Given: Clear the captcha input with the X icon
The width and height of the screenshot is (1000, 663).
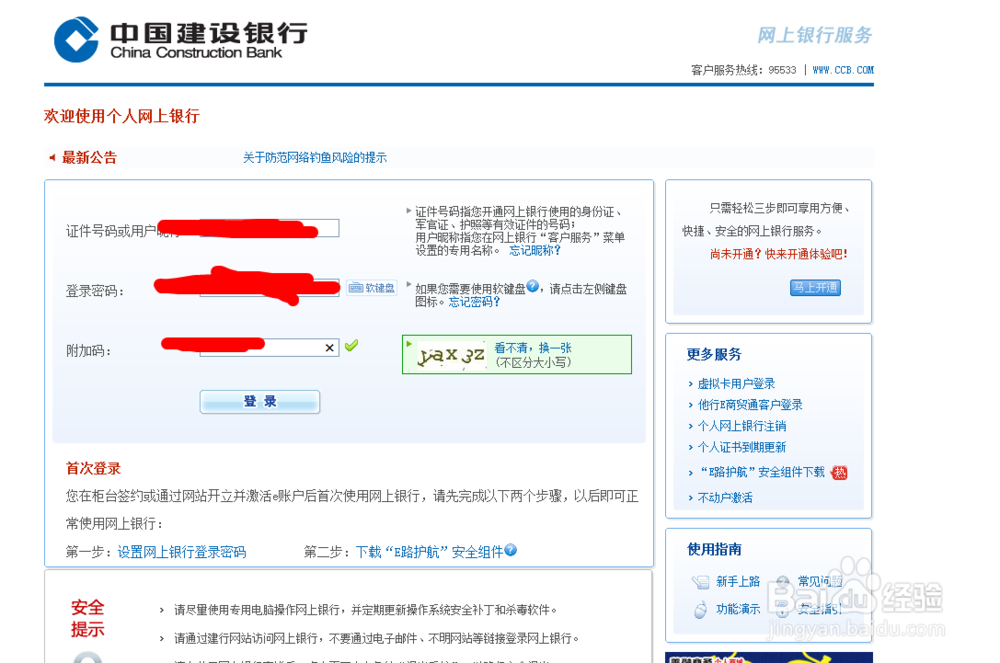Looking at the screenshot, I should pos(329,347).
